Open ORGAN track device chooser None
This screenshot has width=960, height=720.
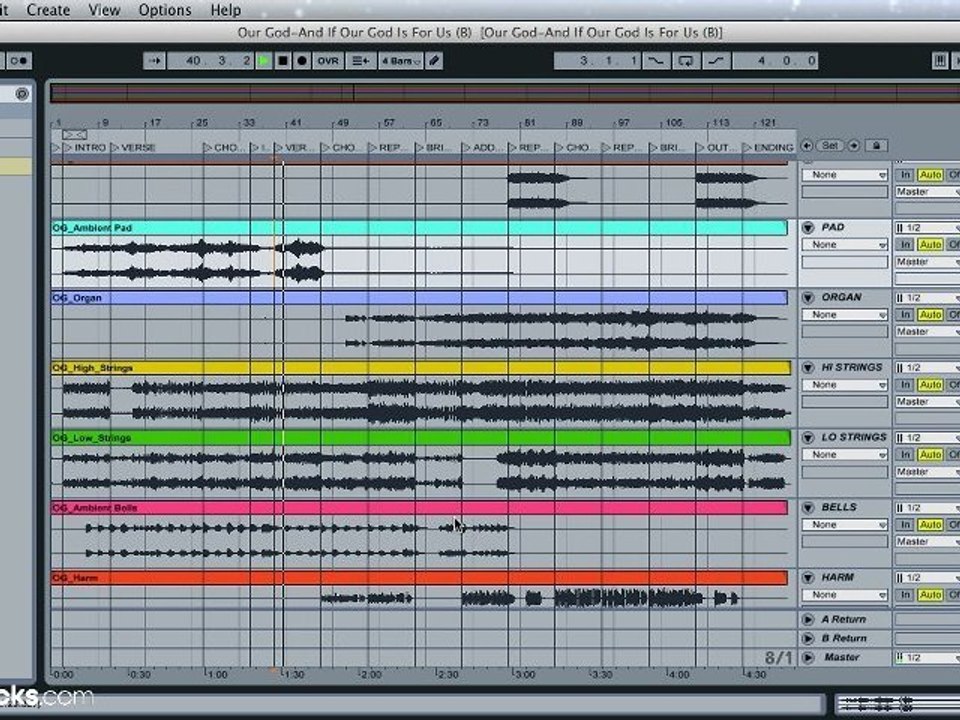pos(845,315)
